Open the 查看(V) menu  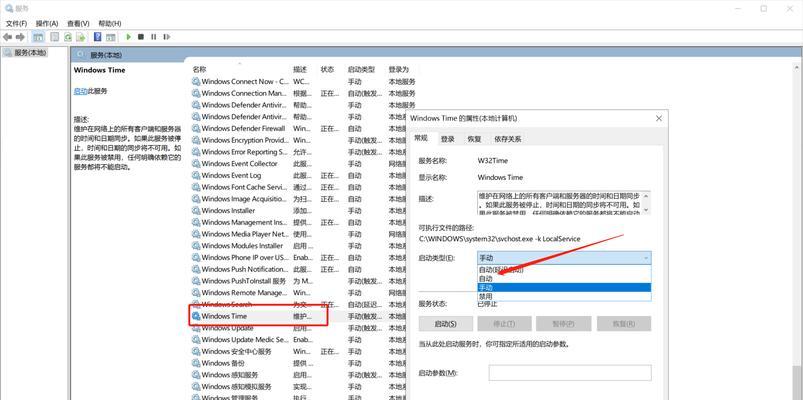(78, 24)
